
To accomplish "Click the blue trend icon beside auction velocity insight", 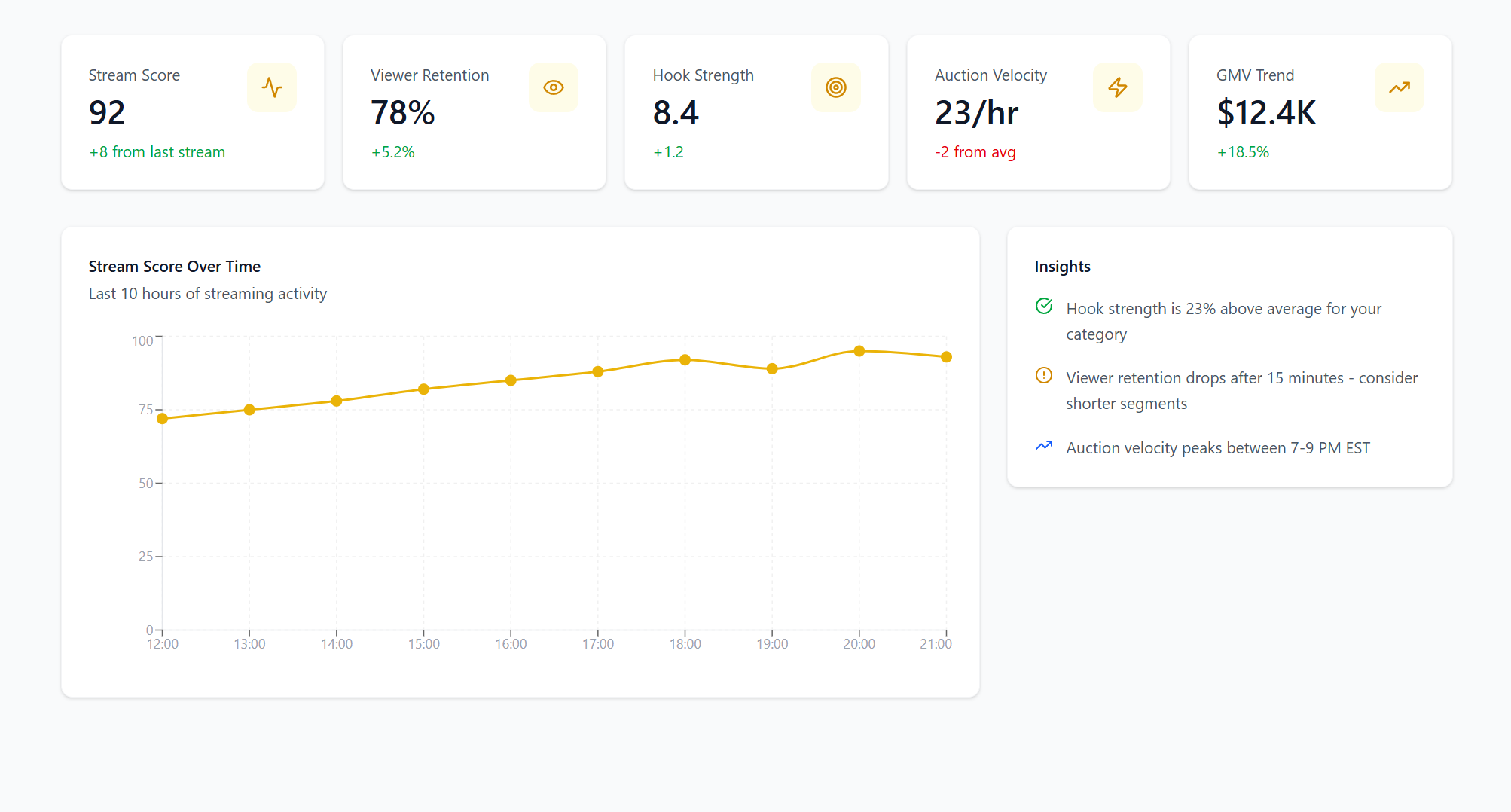I will tap(1044, 446).
